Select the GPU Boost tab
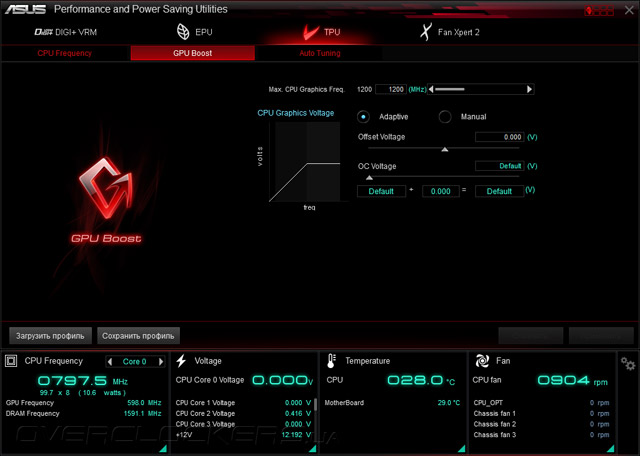 [x=193, y=53]
